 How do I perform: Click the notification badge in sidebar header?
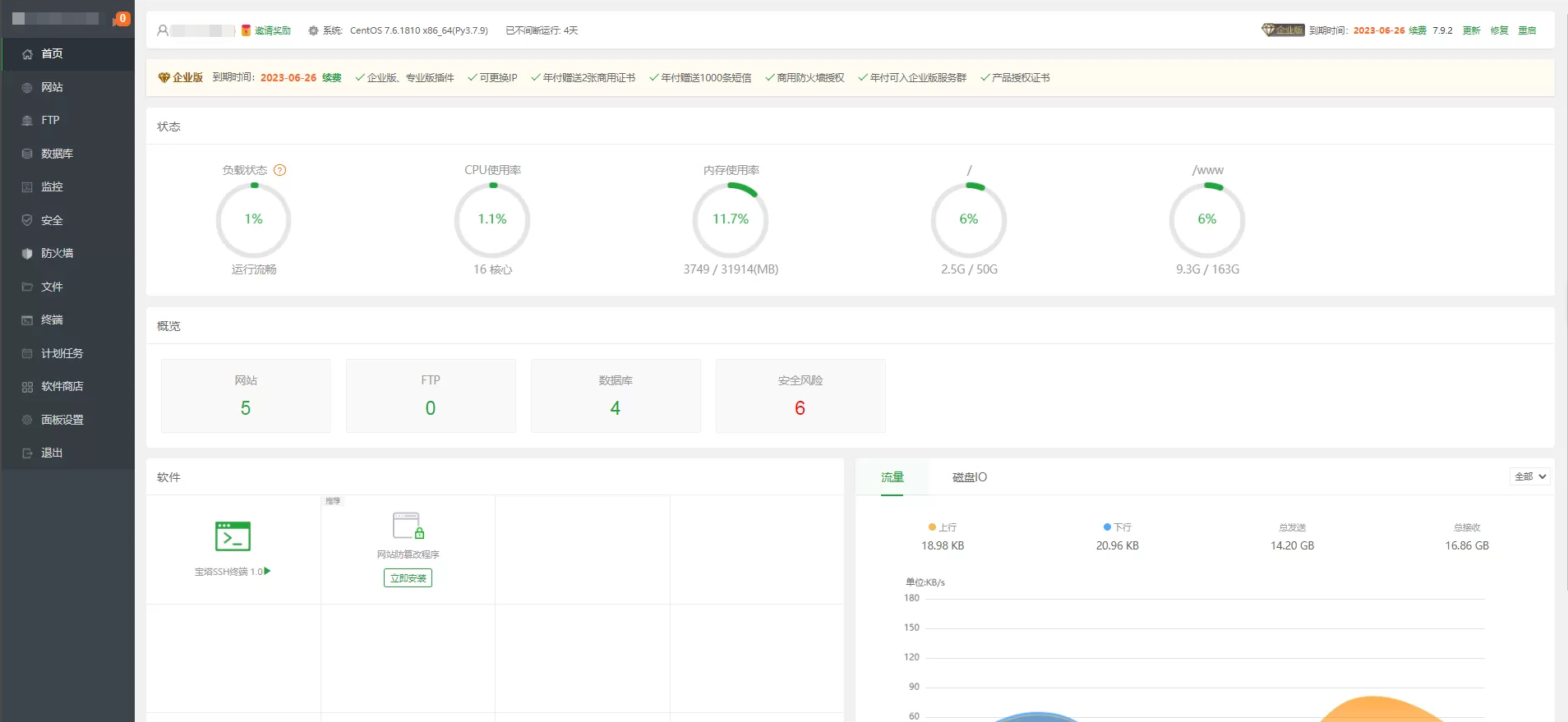point(122,18)
